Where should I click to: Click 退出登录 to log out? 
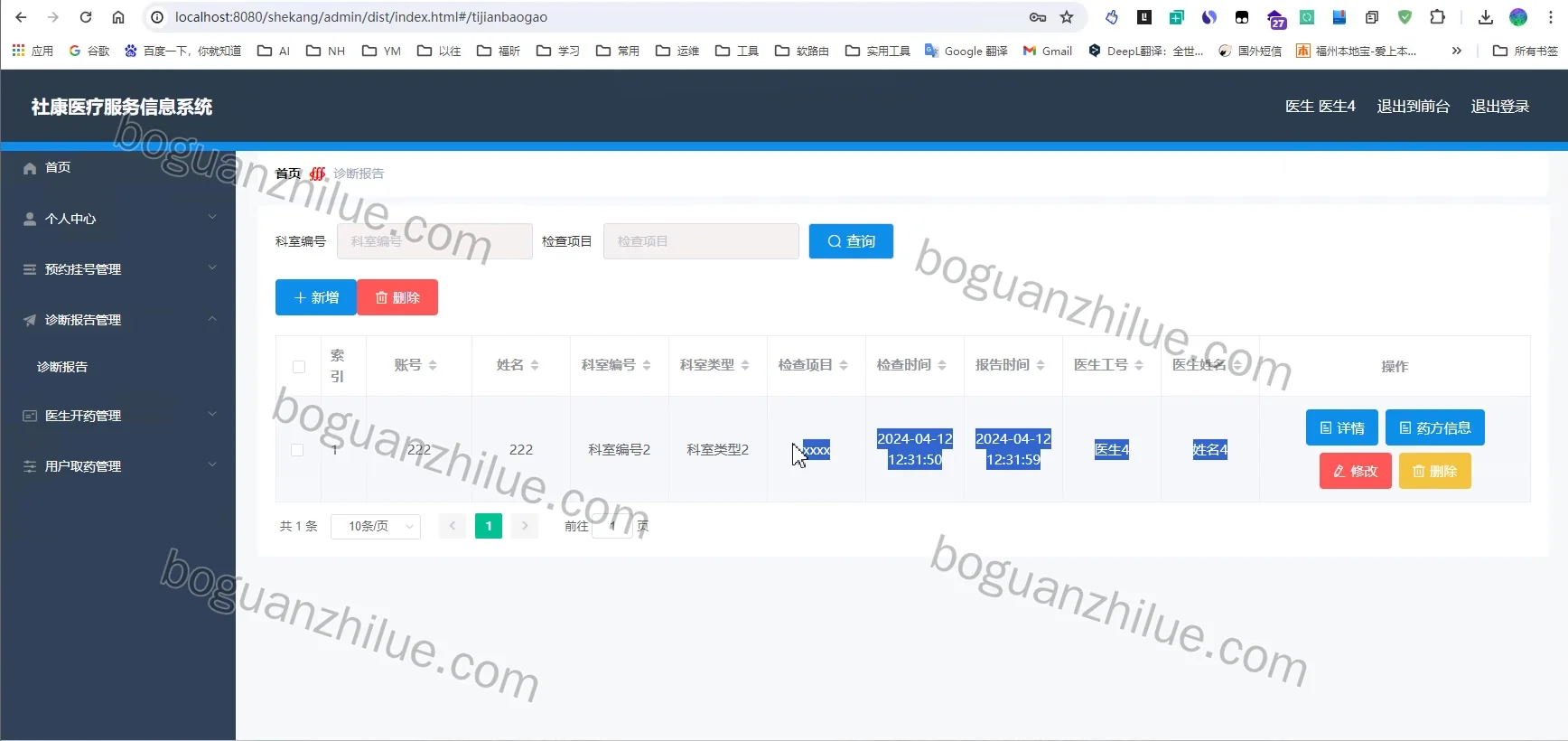(1500, 107)
